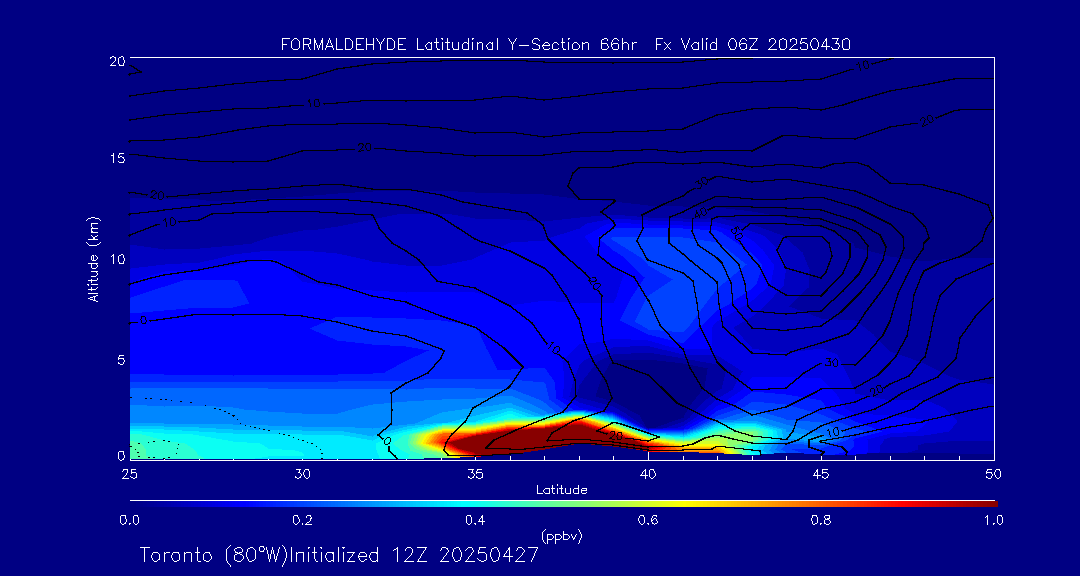Click the 0.8 label under the color scale

point(821,520)
